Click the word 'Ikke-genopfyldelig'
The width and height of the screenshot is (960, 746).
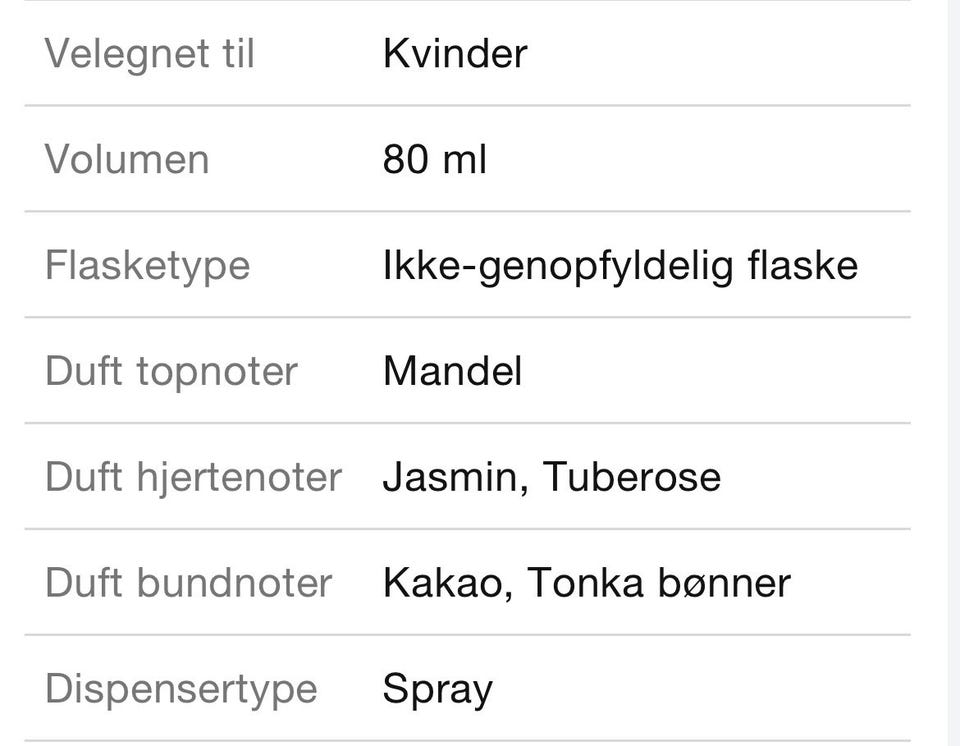coord(558,265)
